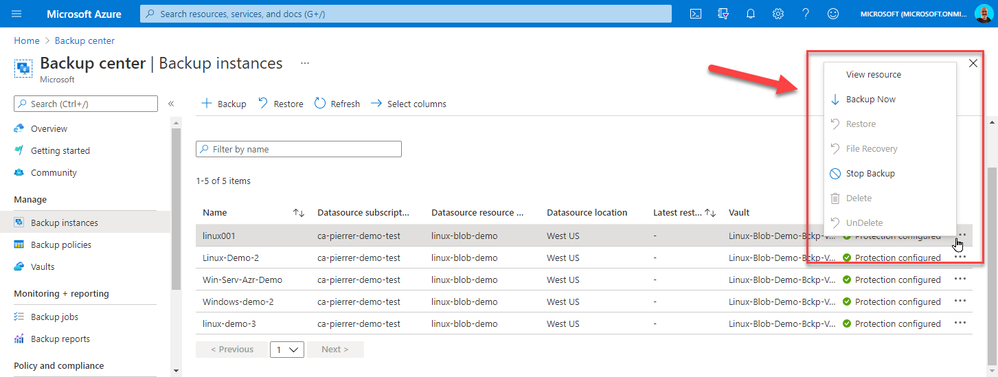
Task: Open Cloud Shell from the top bar
Action: coord(696,13)
